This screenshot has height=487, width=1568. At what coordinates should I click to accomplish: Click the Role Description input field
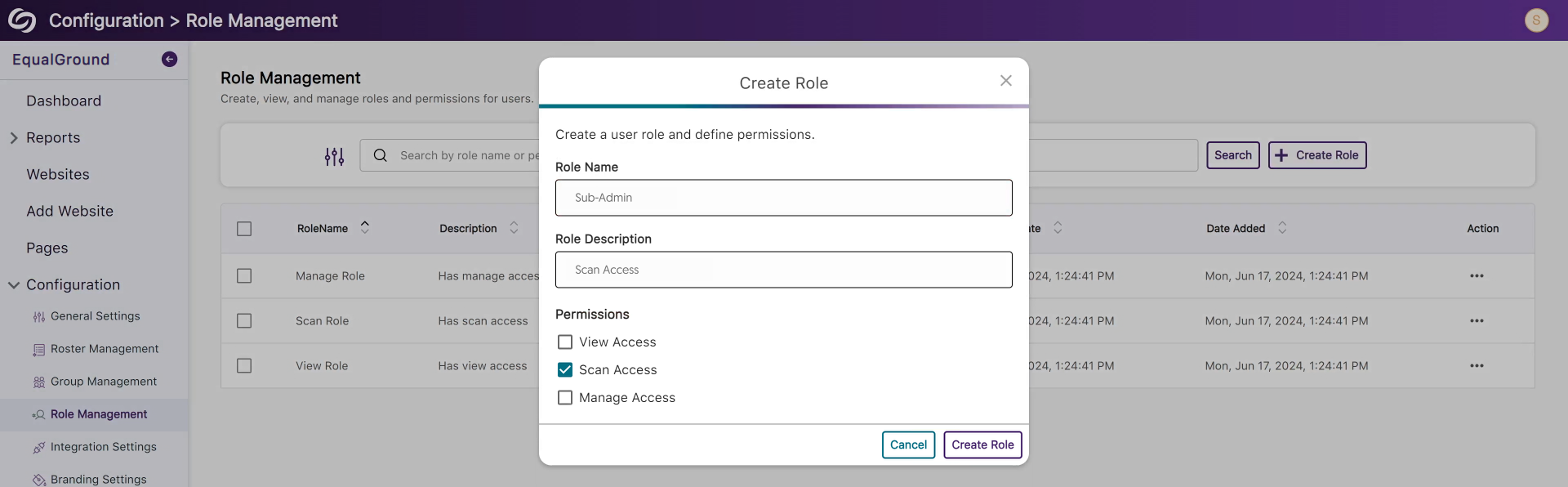tap(784, 270)
